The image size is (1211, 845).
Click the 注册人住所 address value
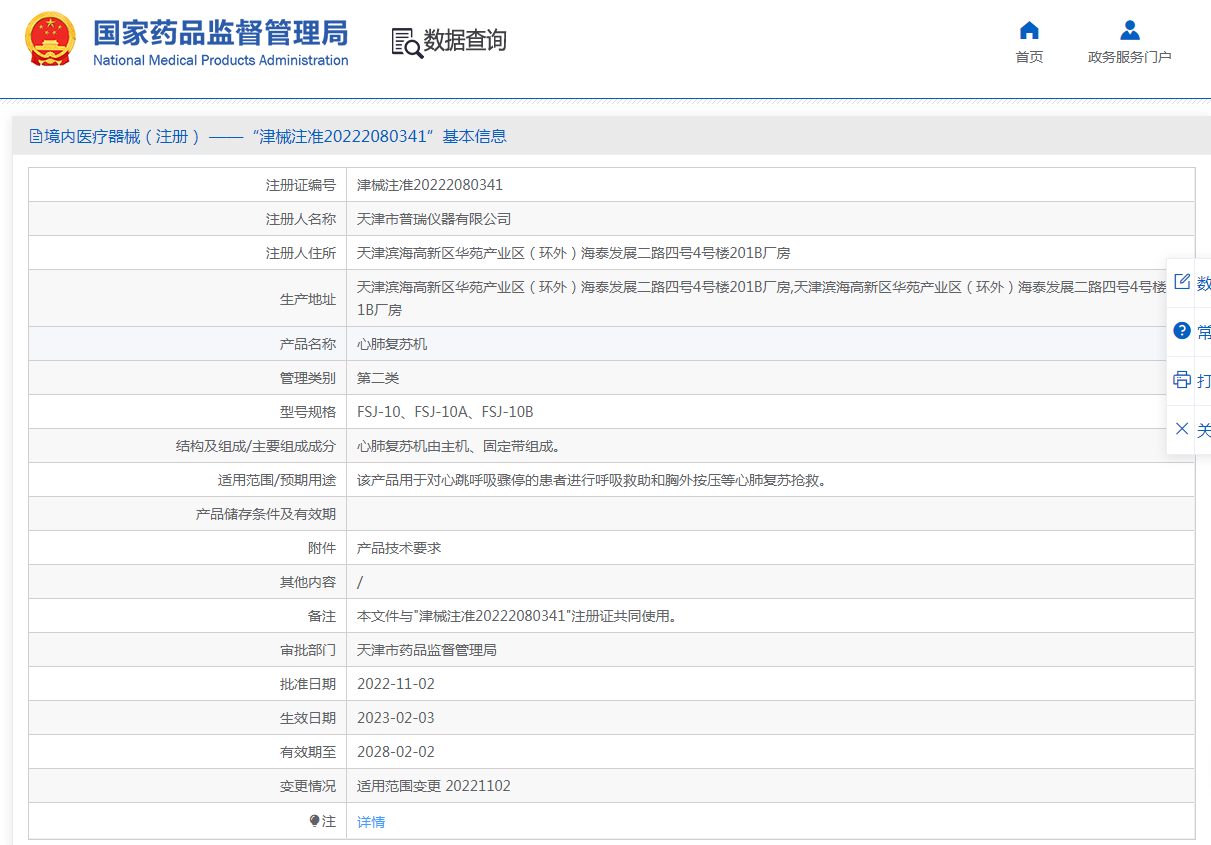click(x=574, y=253)
